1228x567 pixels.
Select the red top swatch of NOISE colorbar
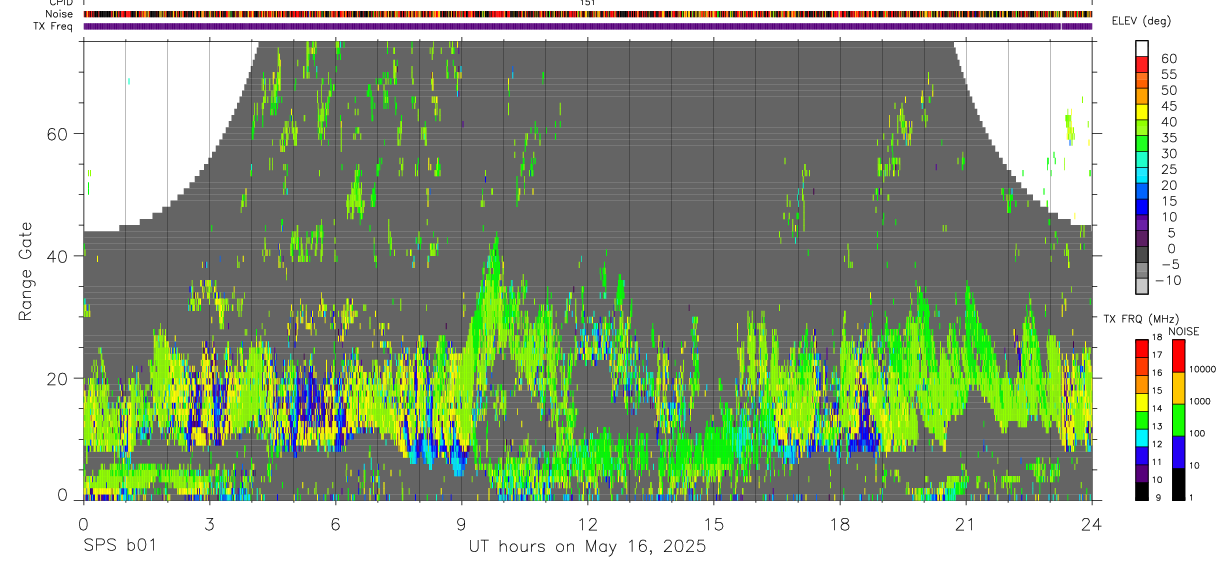[1179, 356]
